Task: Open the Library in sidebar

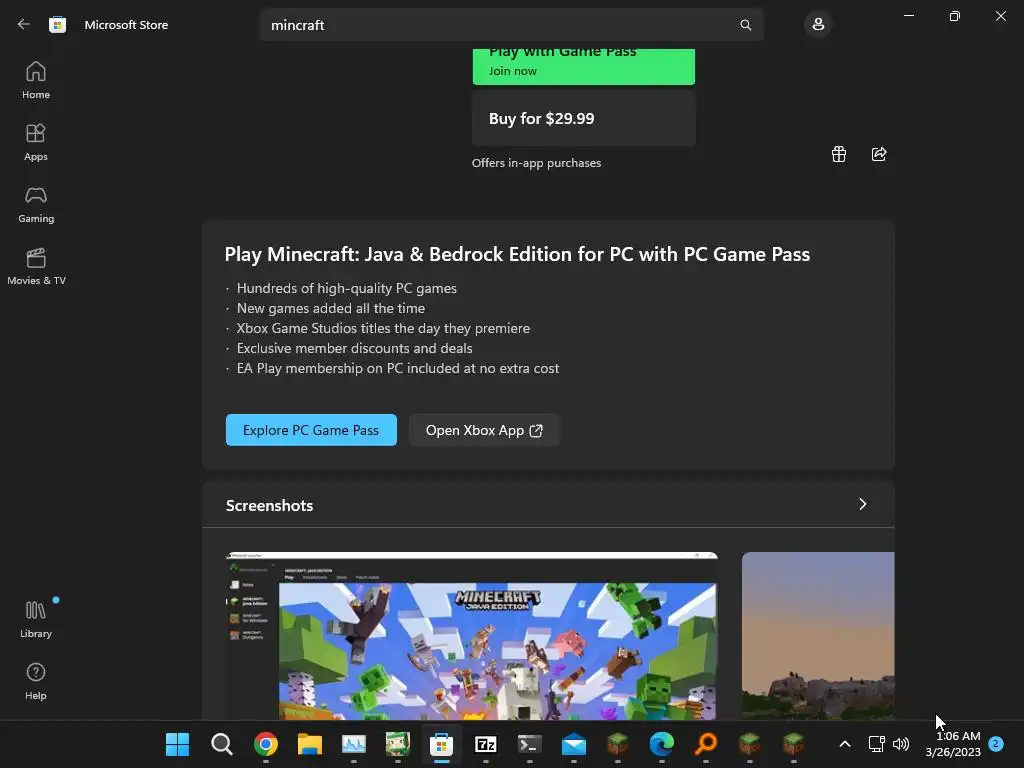Action: 36,618
